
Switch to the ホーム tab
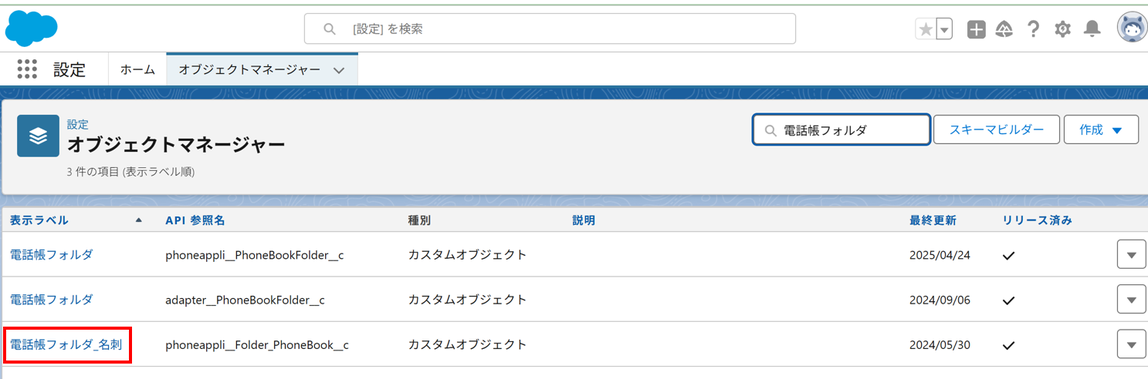pos(138,70)
